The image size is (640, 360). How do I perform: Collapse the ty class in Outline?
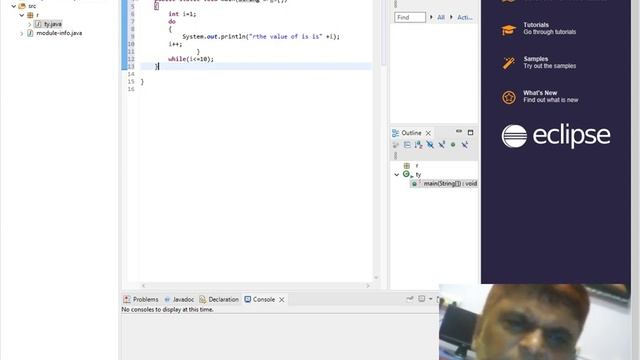click(396, 175)
